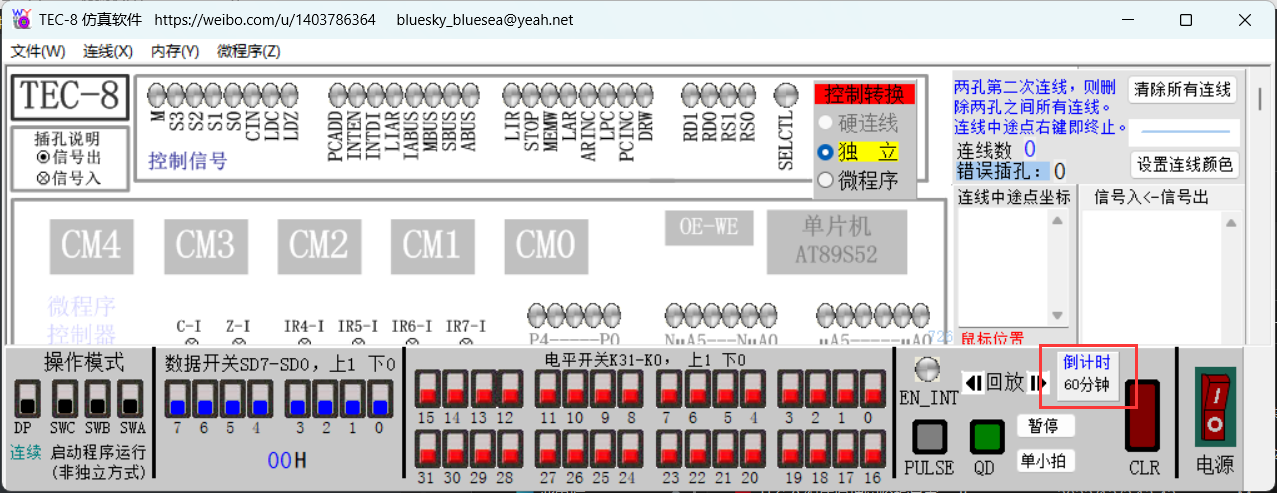Click the CM4 control memory chip

coord(91,245)
